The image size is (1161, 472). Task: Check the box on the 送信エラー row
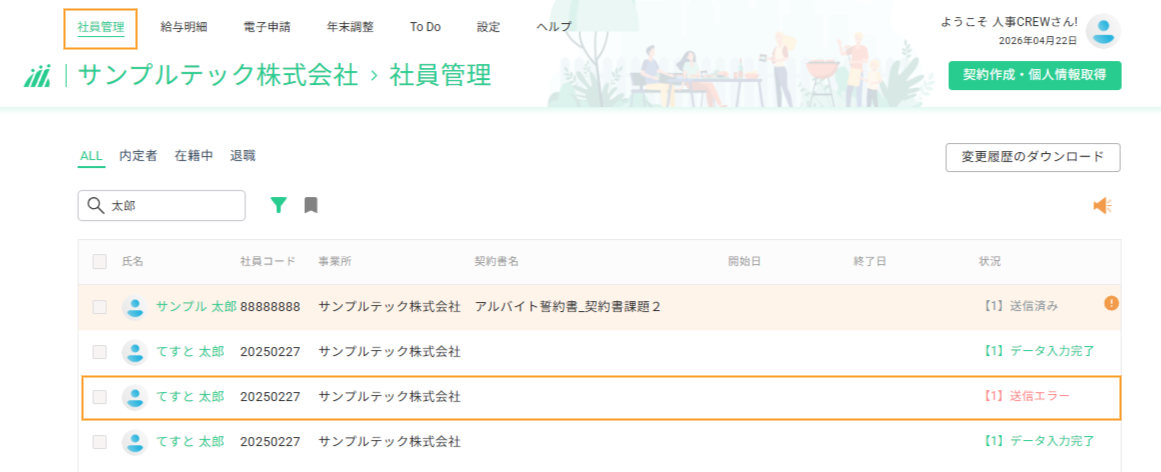click(99, 397)
